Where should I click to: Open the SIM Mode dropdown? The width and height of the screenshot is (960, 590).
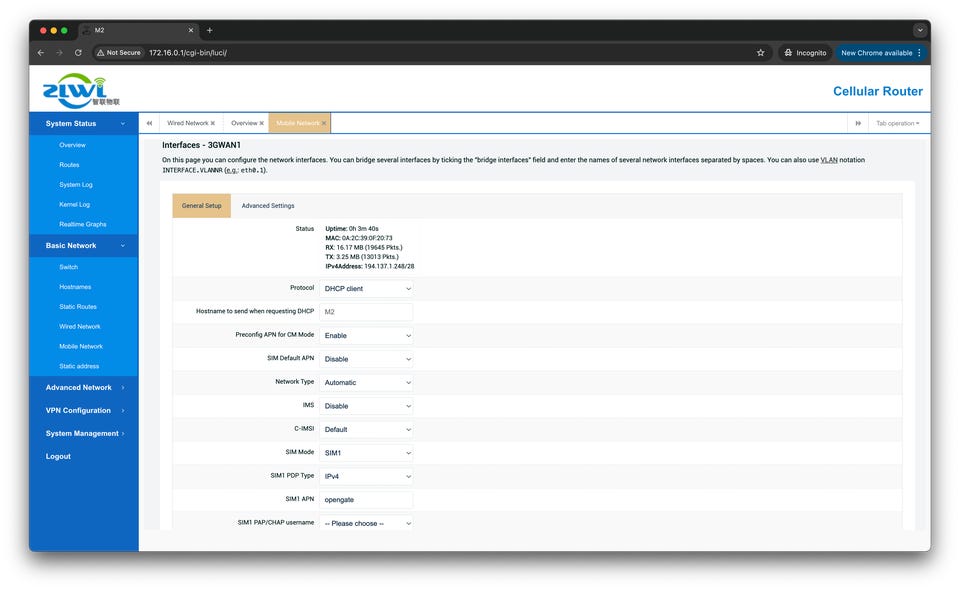click(366, 453)
